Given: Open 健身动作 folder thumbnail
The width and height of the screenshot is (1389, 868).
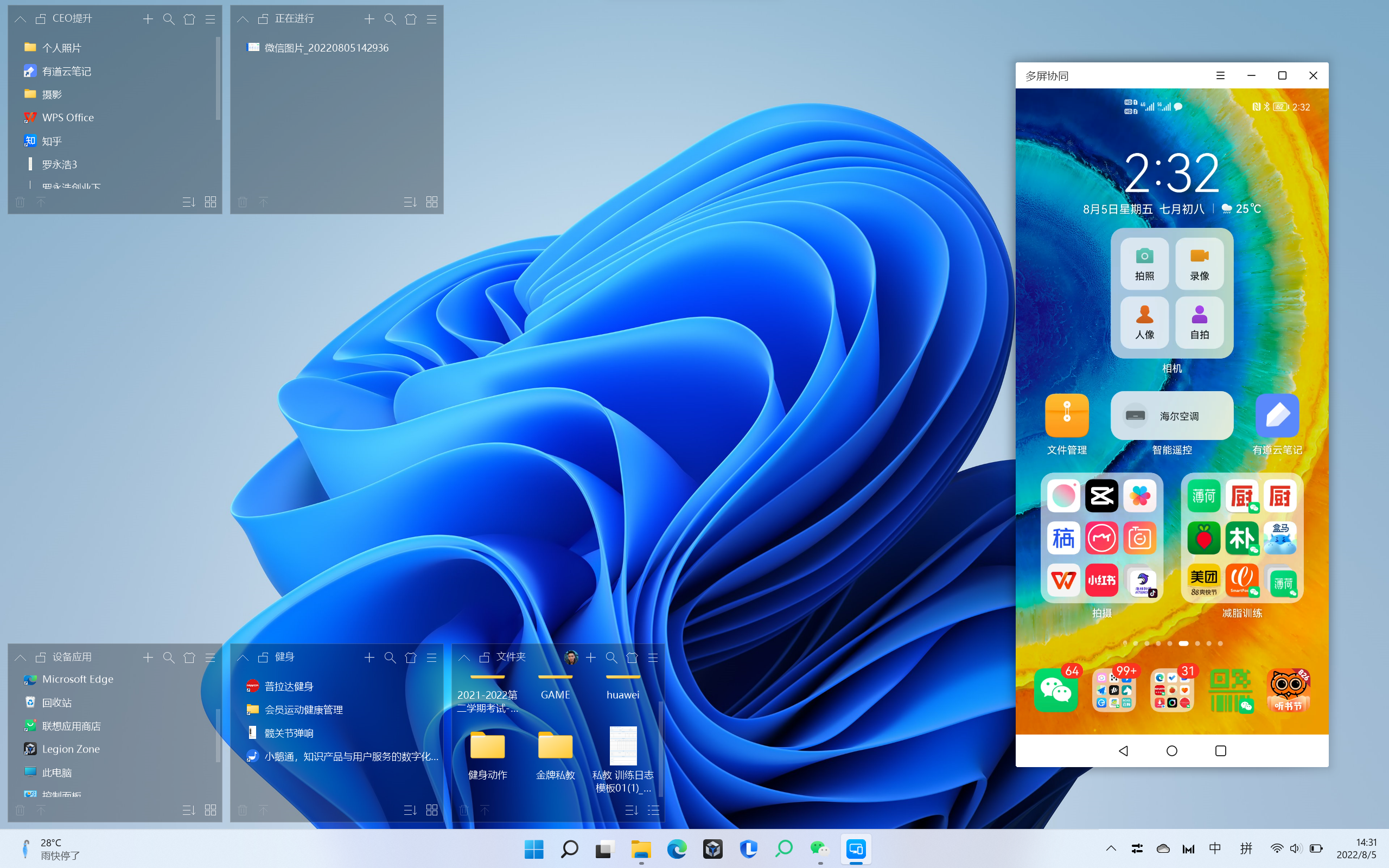Looking at the screenshot, I should (487, 756).
